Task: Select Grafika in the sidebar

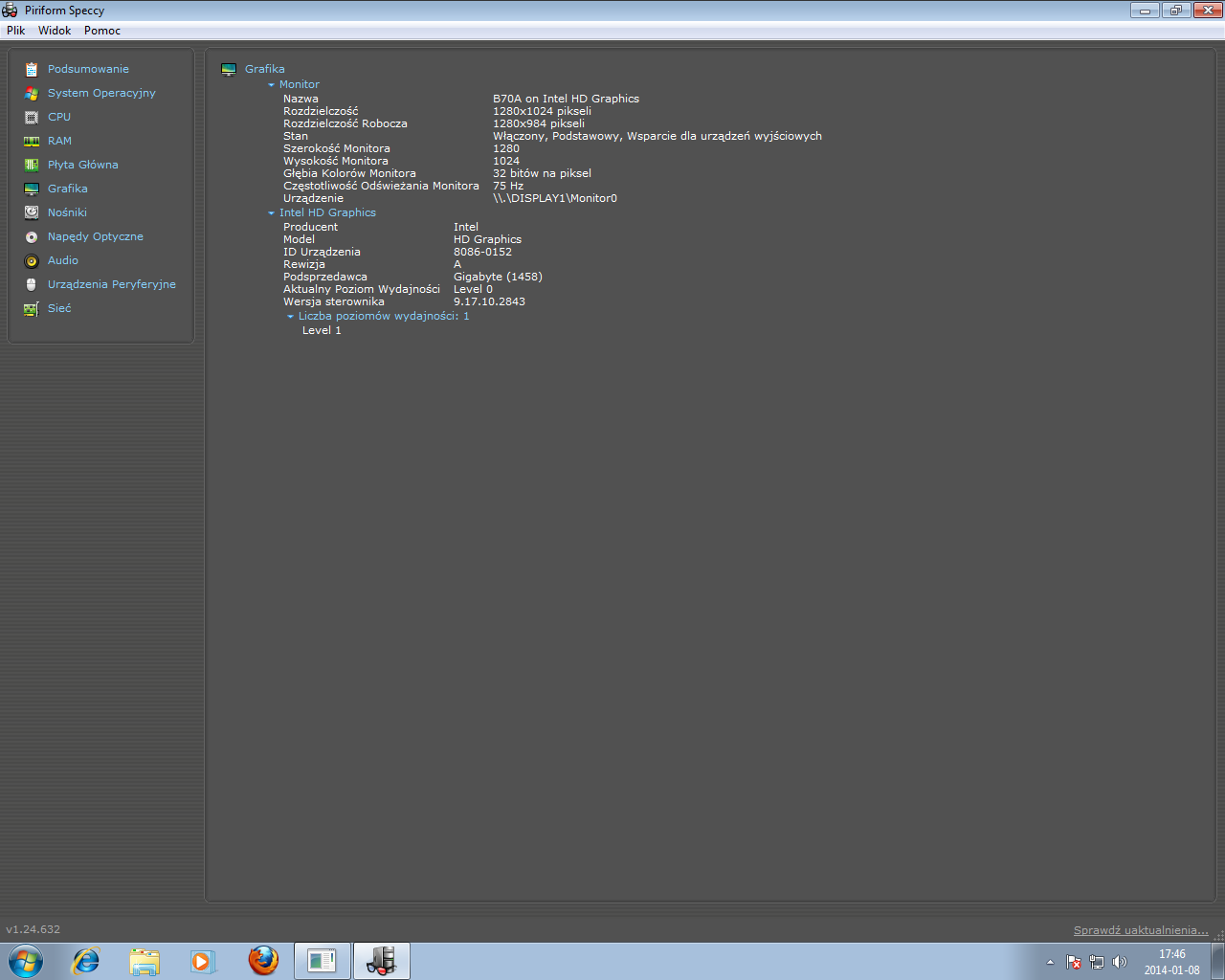Action: click(x=68, y=189)
